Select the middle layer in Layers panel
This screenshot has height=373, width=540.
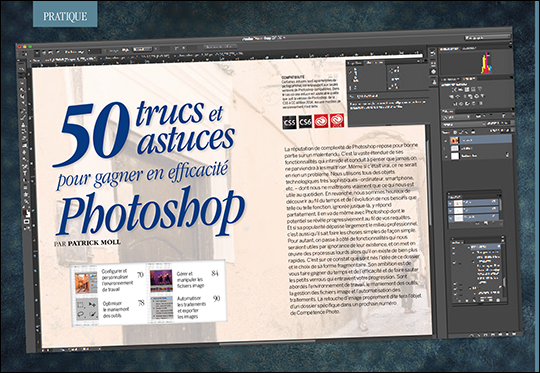tap(479, 148)
